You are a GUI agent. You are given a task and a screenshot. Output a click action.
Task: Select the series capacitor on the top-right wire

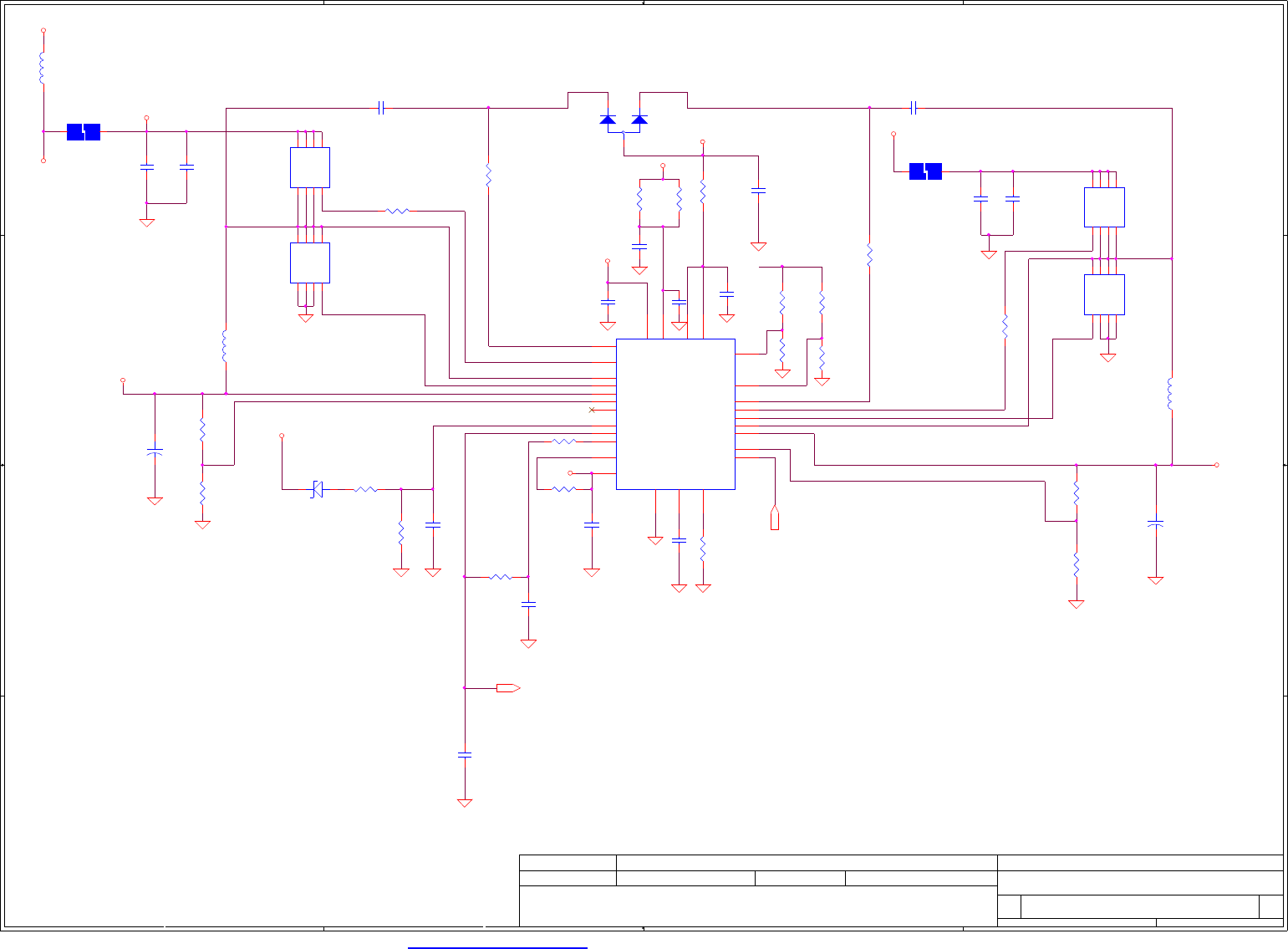[x=914, y=108]
